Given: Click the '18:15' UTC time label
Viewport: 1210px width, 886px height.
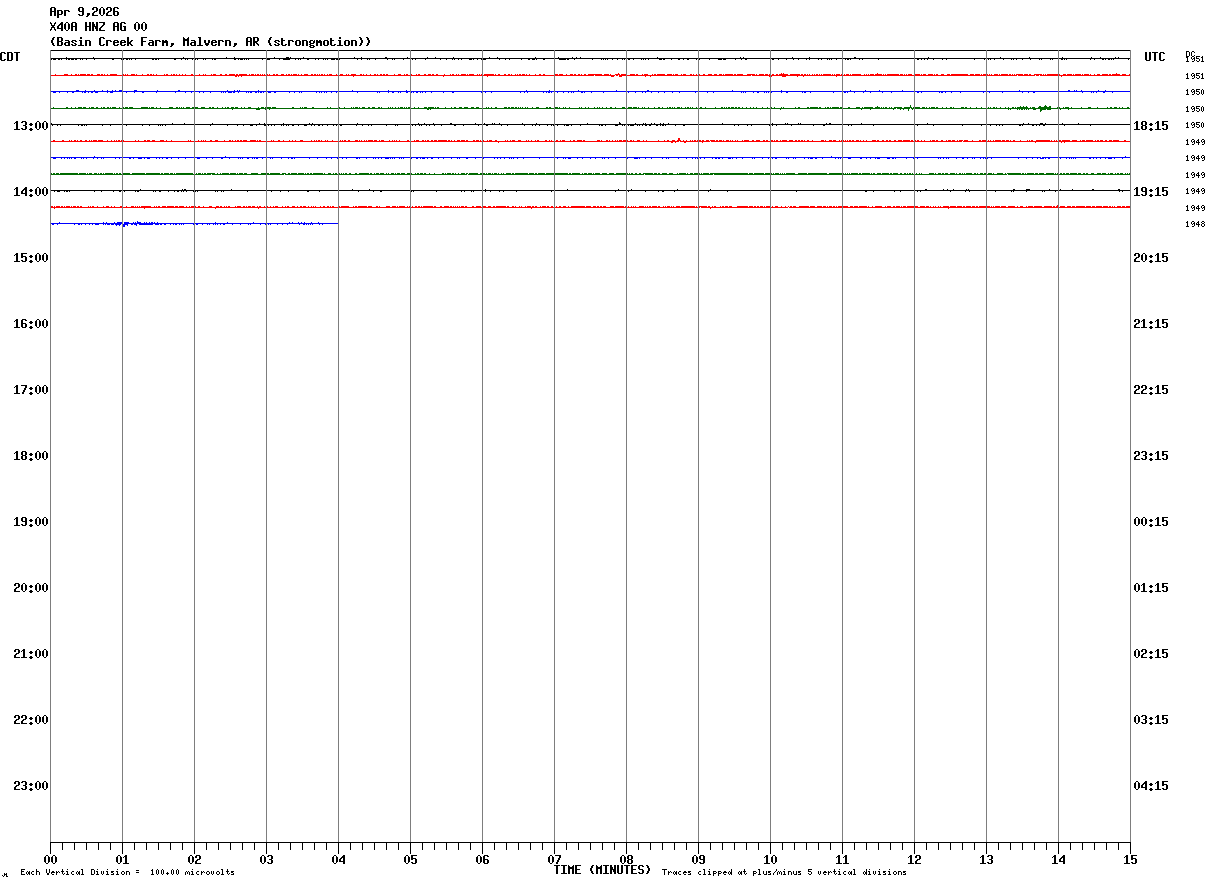Looking at the screenshot, I should [x=1151, y=125].
